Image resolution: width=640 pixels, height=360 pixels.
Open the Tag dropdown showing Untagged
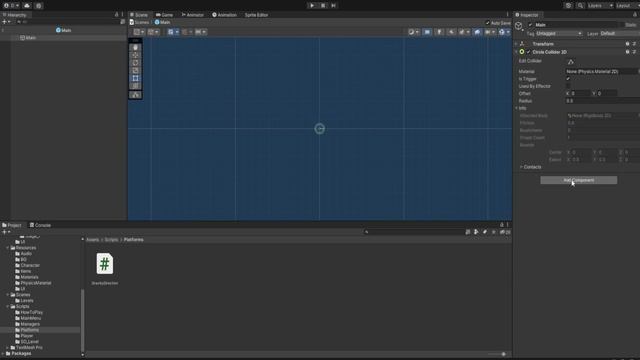559,33
